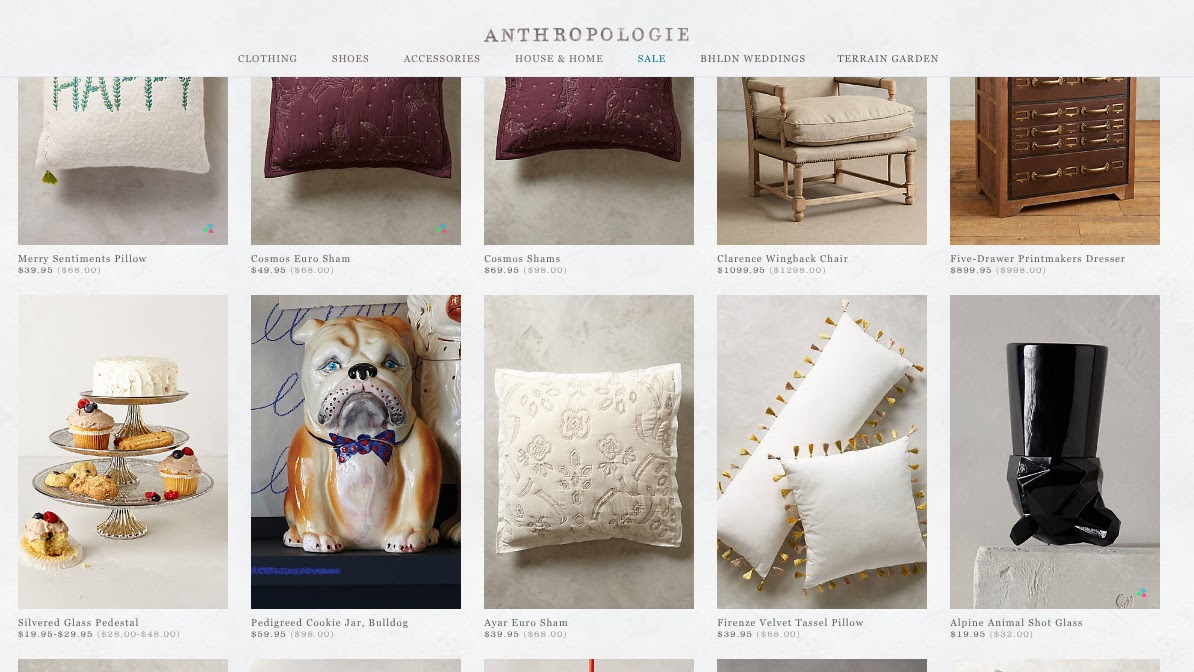Screen dimensions: 1194x672
Task: Go to the Accessories section
Action: point(442,59)
